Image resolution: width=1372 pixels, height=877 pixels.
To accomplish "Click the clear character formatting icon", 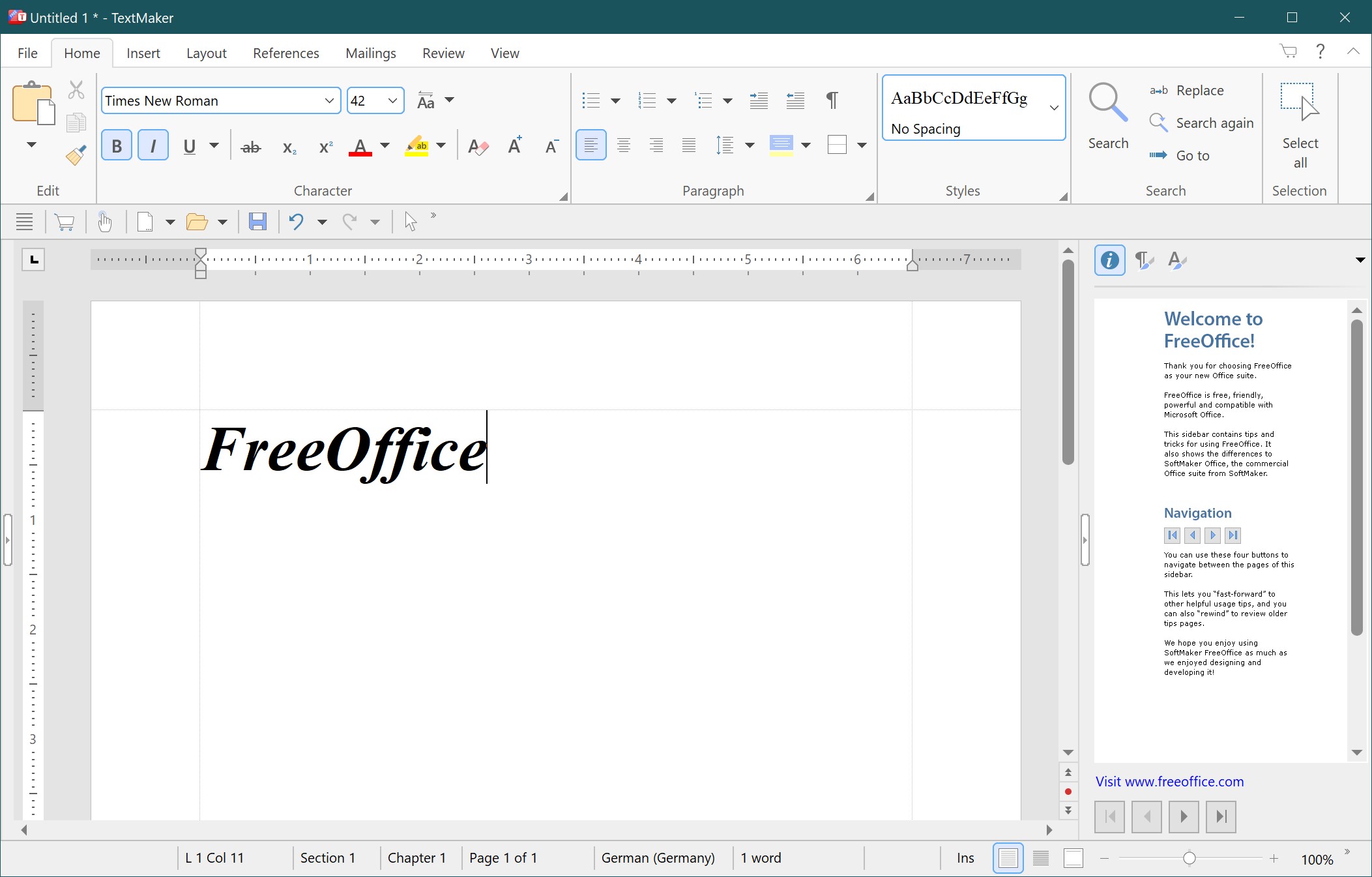I will [478, 147].
